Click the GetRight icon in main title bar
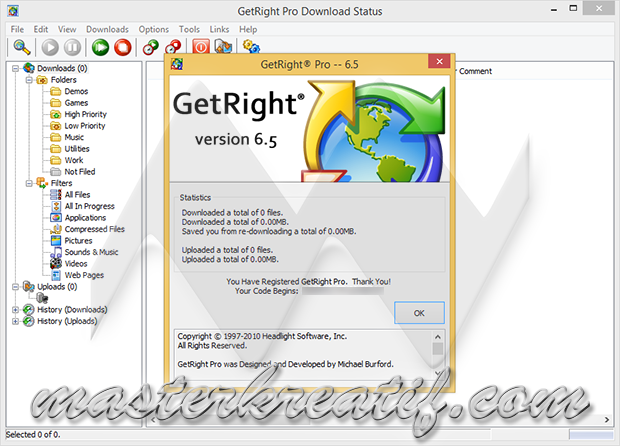Image resolution: width=620 pixels, height=446 pixels. tap(13, 11)
